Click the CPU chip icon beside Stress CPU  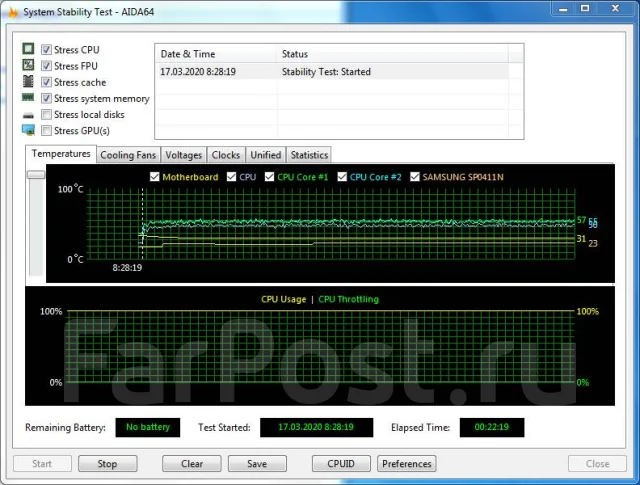[x=28, y=49]
